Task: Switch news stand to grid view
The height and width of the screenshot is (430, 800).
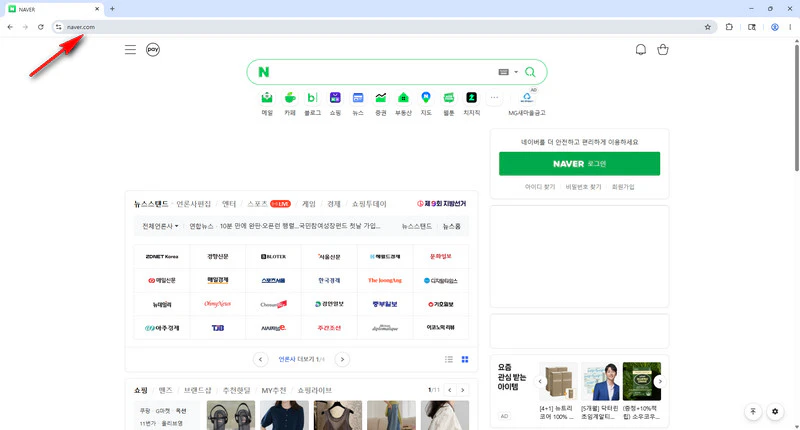Action: click(465, 360)
